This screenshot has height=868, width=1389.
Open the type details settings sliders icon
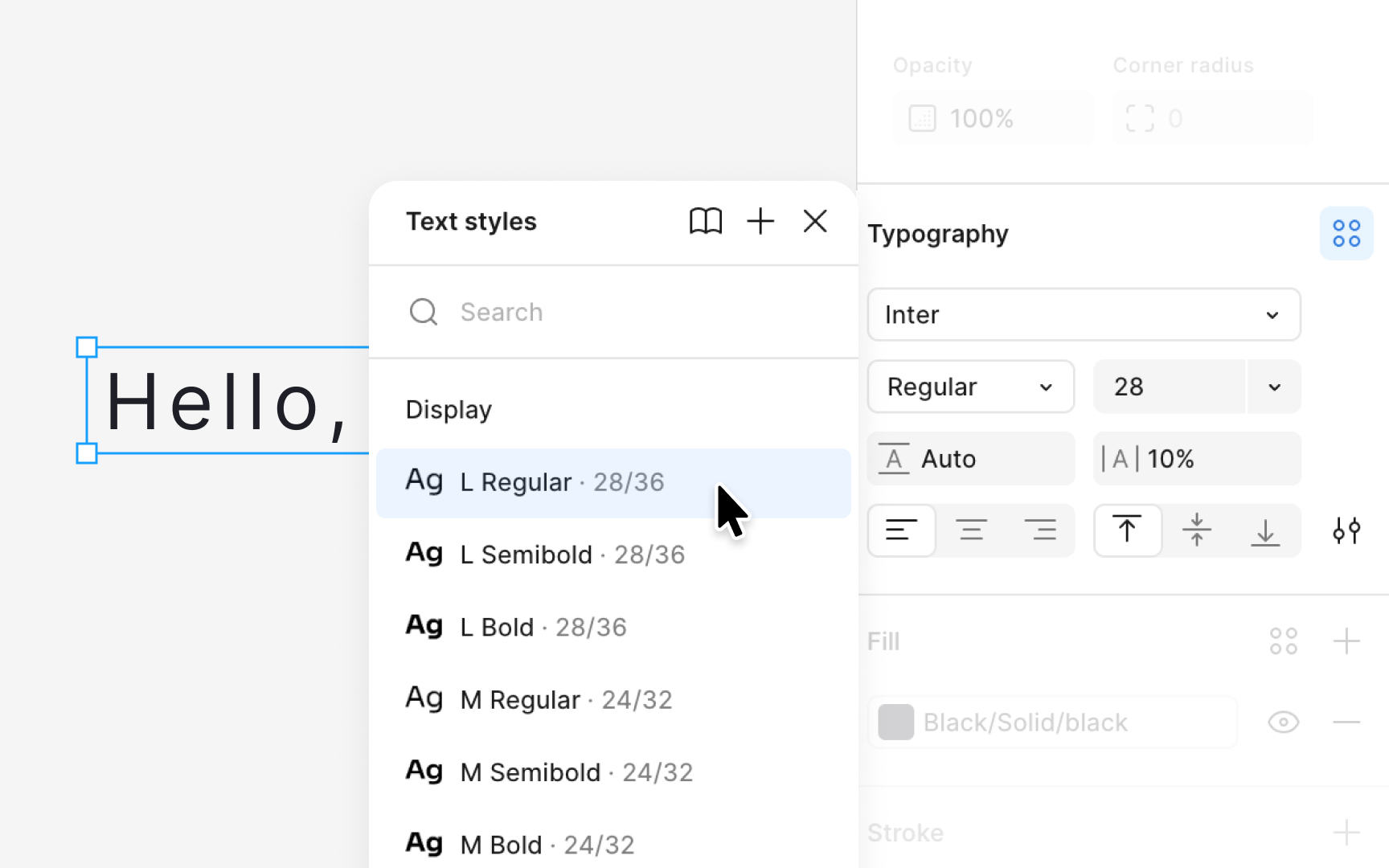[x=1346, y=530]
